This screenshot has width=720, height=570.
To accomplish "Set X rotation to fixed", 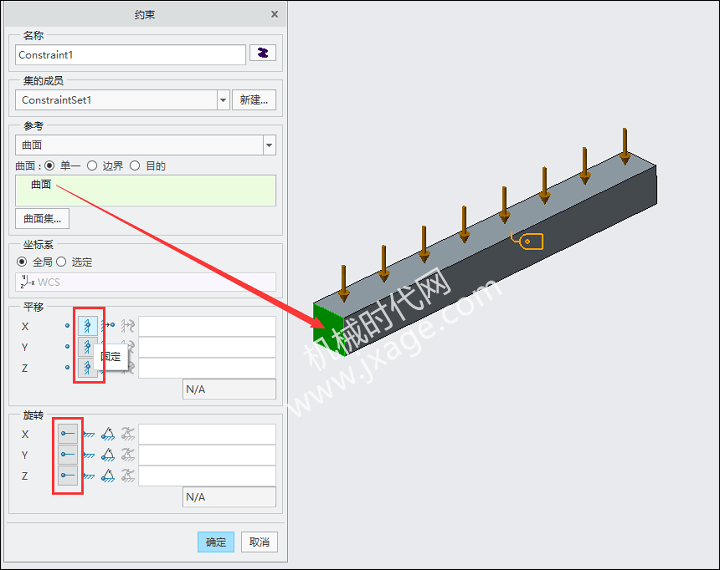I will [x=89, y=434].
